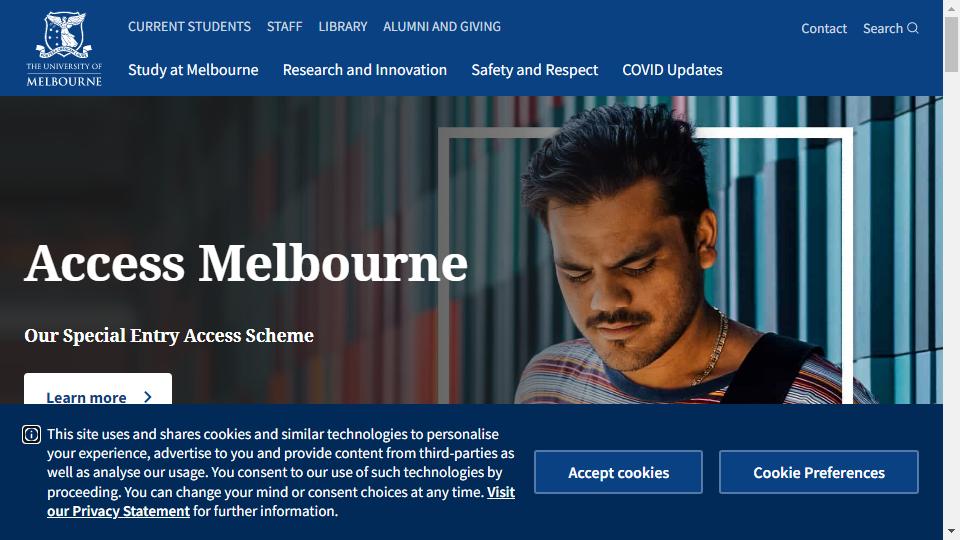Click the cookie notice info icon
This screenshot has width=960, height=540.
[x=31, y=435]
